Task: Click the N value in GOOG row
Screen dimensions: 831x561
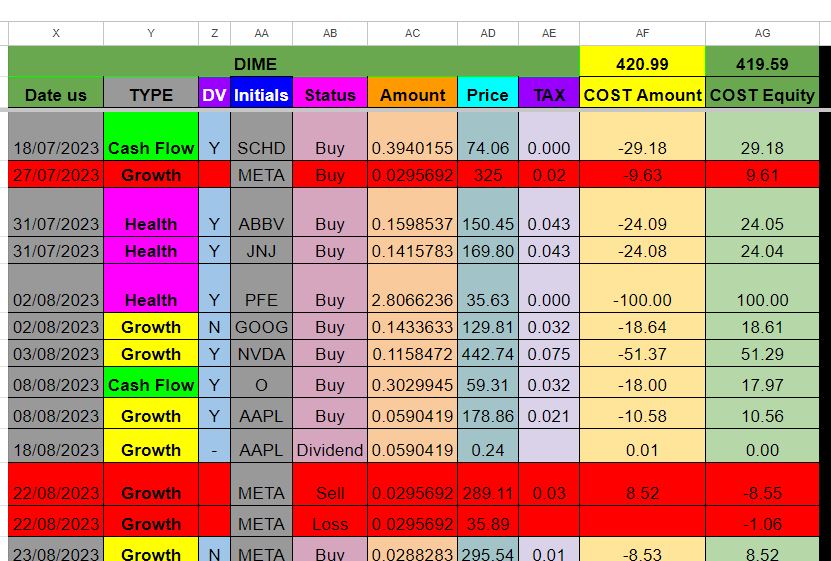Action: 214,326
